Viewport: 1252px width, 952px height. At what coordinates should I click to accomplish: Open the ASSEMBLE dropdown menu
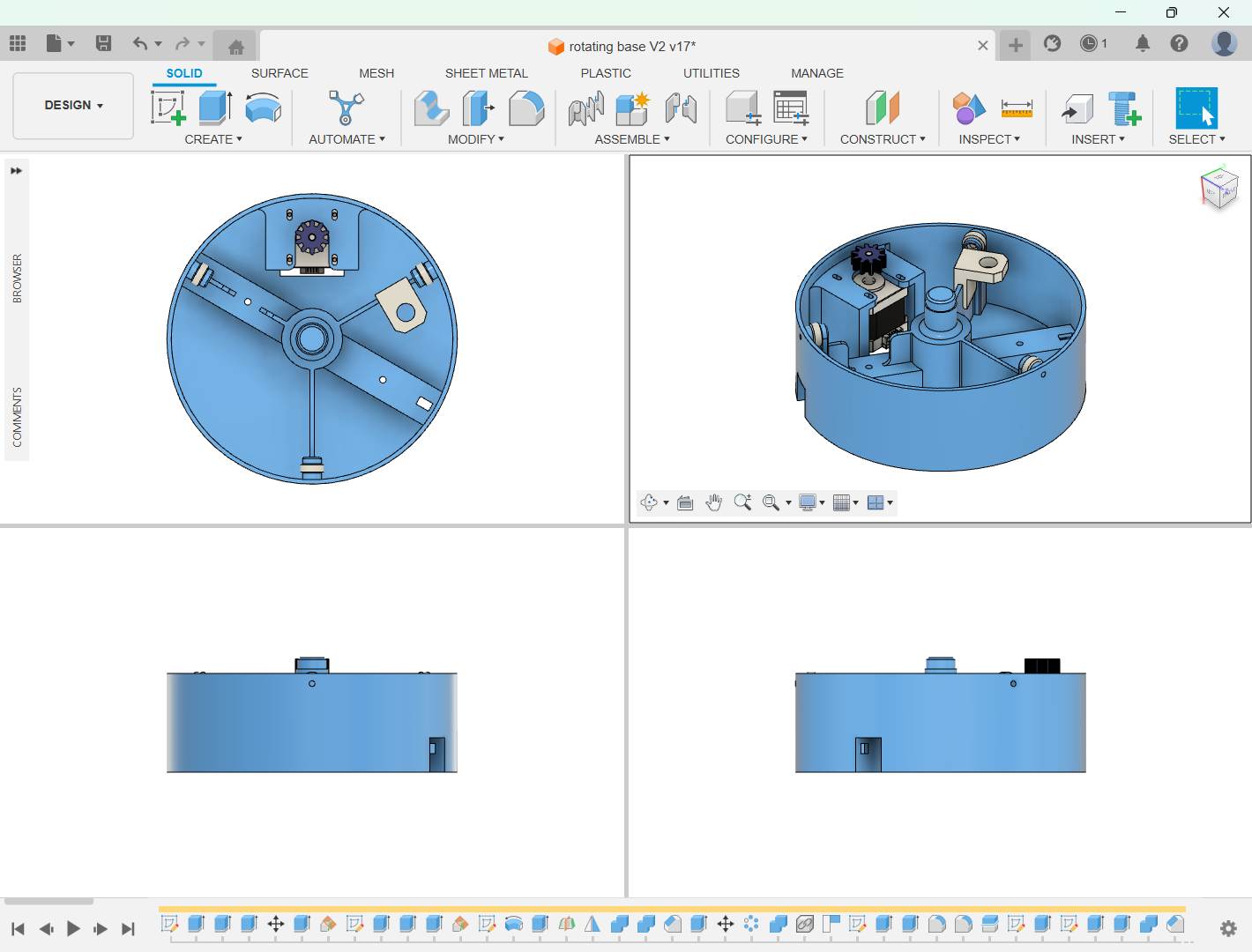(632, 139)
